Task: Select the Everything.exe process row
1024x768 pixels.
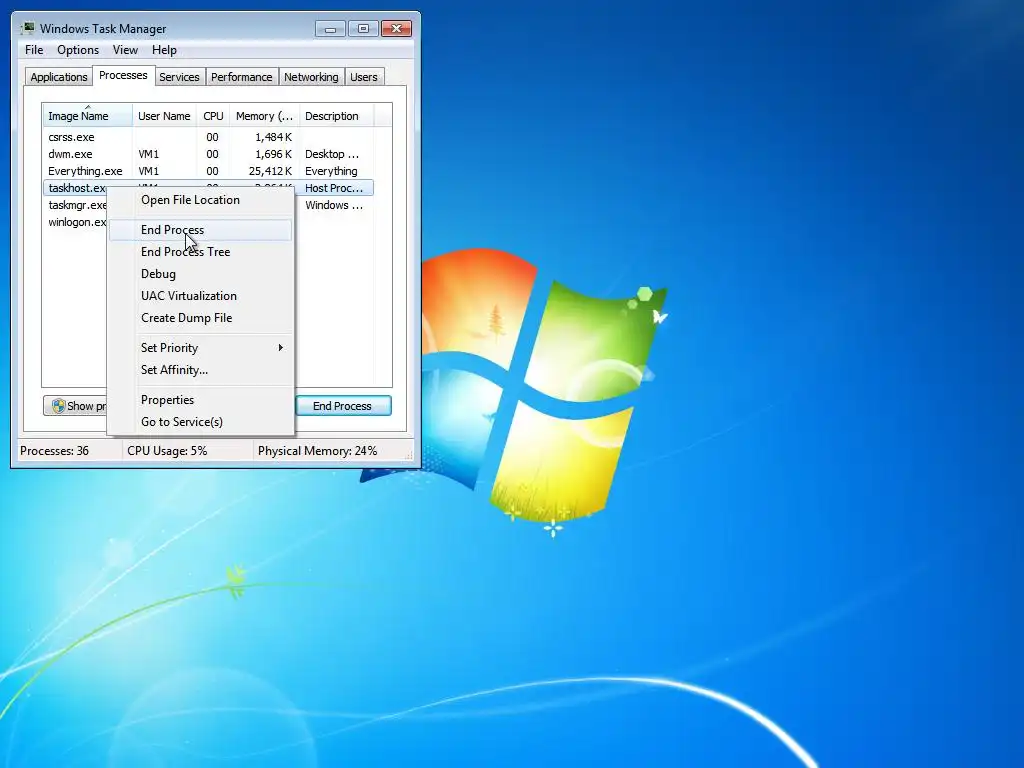Action: pos(208,171)
